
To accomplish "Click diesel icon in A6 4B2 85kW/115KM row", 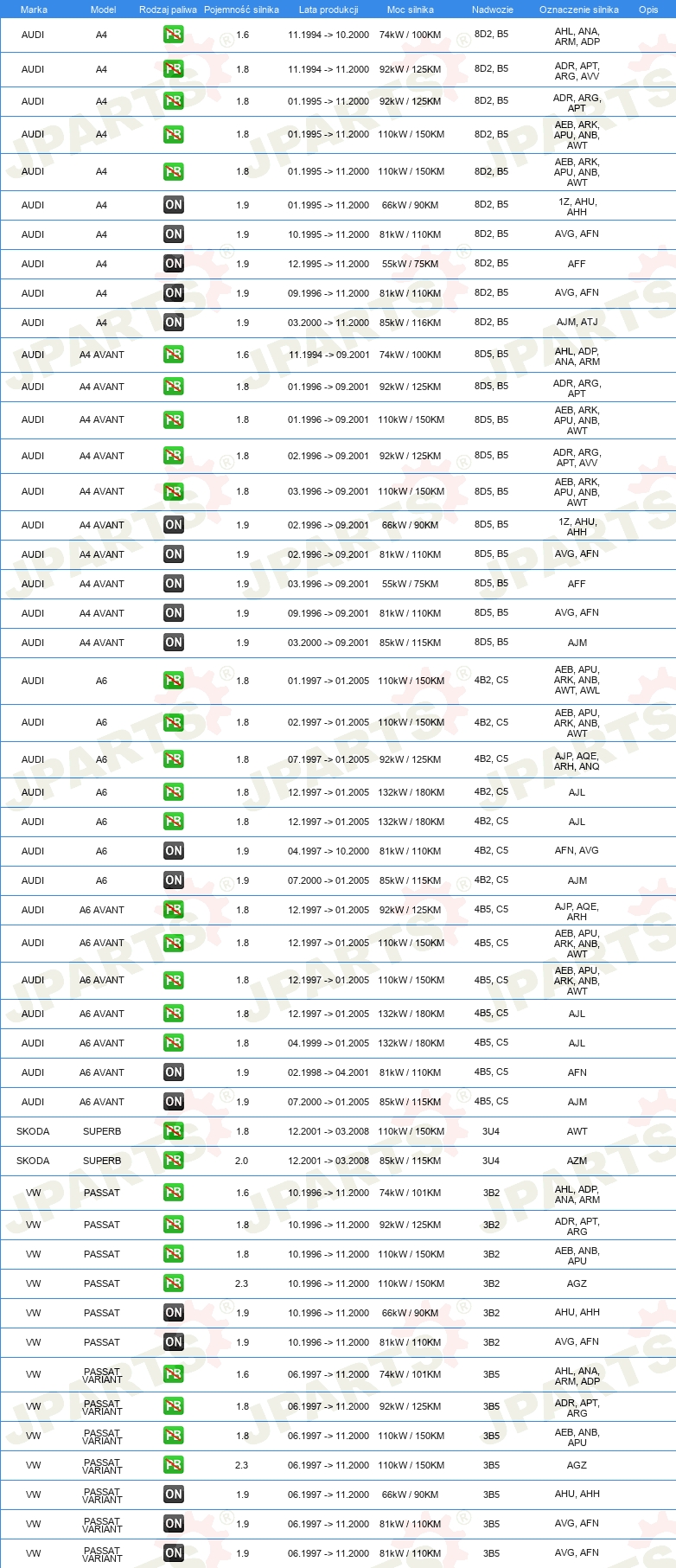I will click(x=174, y=880).
